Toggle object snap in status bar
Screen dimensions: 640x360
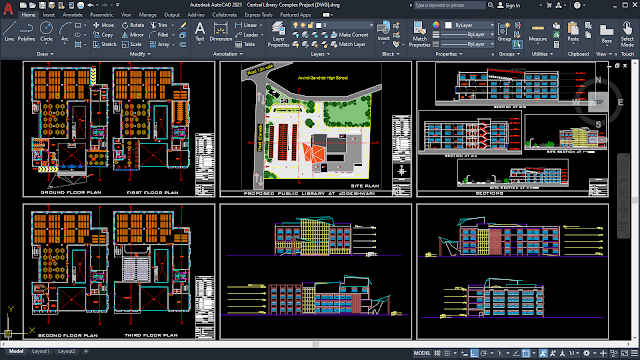[526, 353]
